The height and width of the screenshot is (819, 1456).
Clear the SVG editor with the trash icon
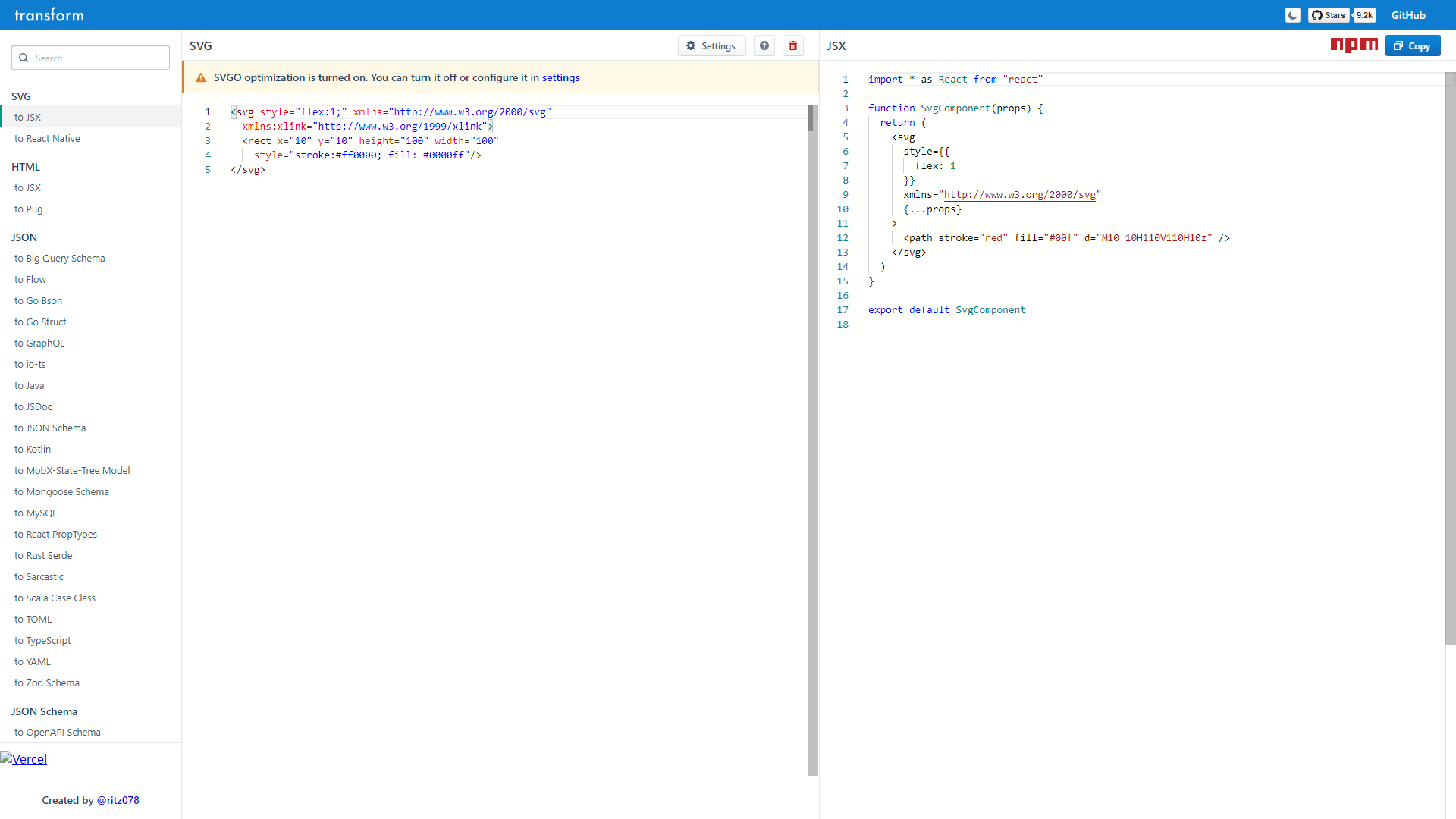tap(793, 46)
